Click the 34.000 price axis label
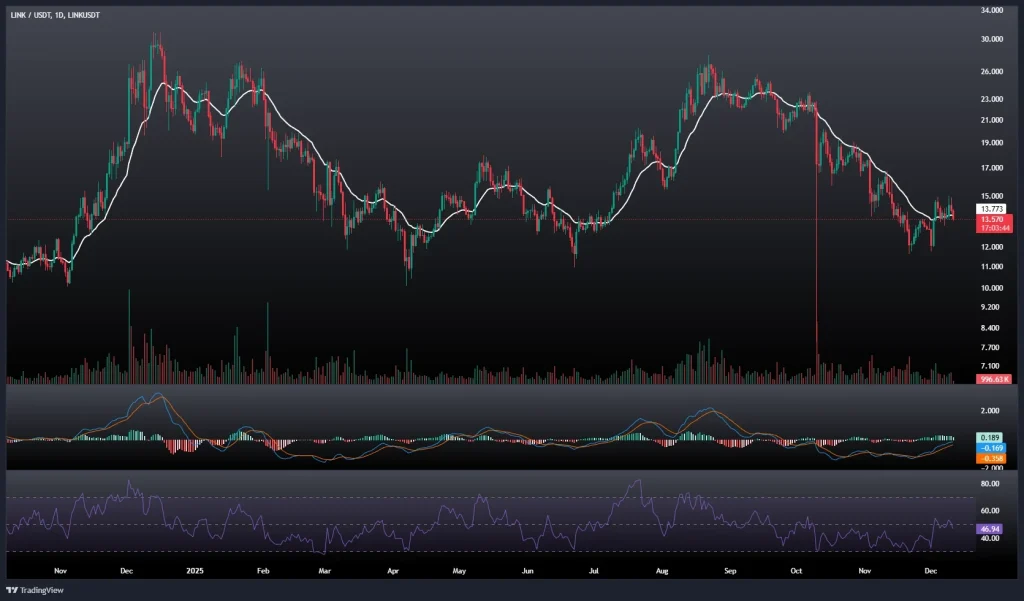Image resolution: width=1024 pixels, height=601 pixels. pyautogui.click(x=992, y=11)
